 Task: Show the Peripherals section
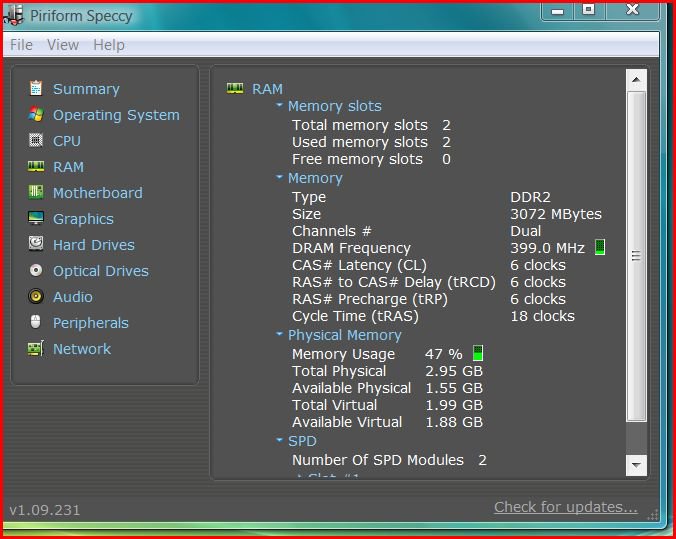[91, 323]
